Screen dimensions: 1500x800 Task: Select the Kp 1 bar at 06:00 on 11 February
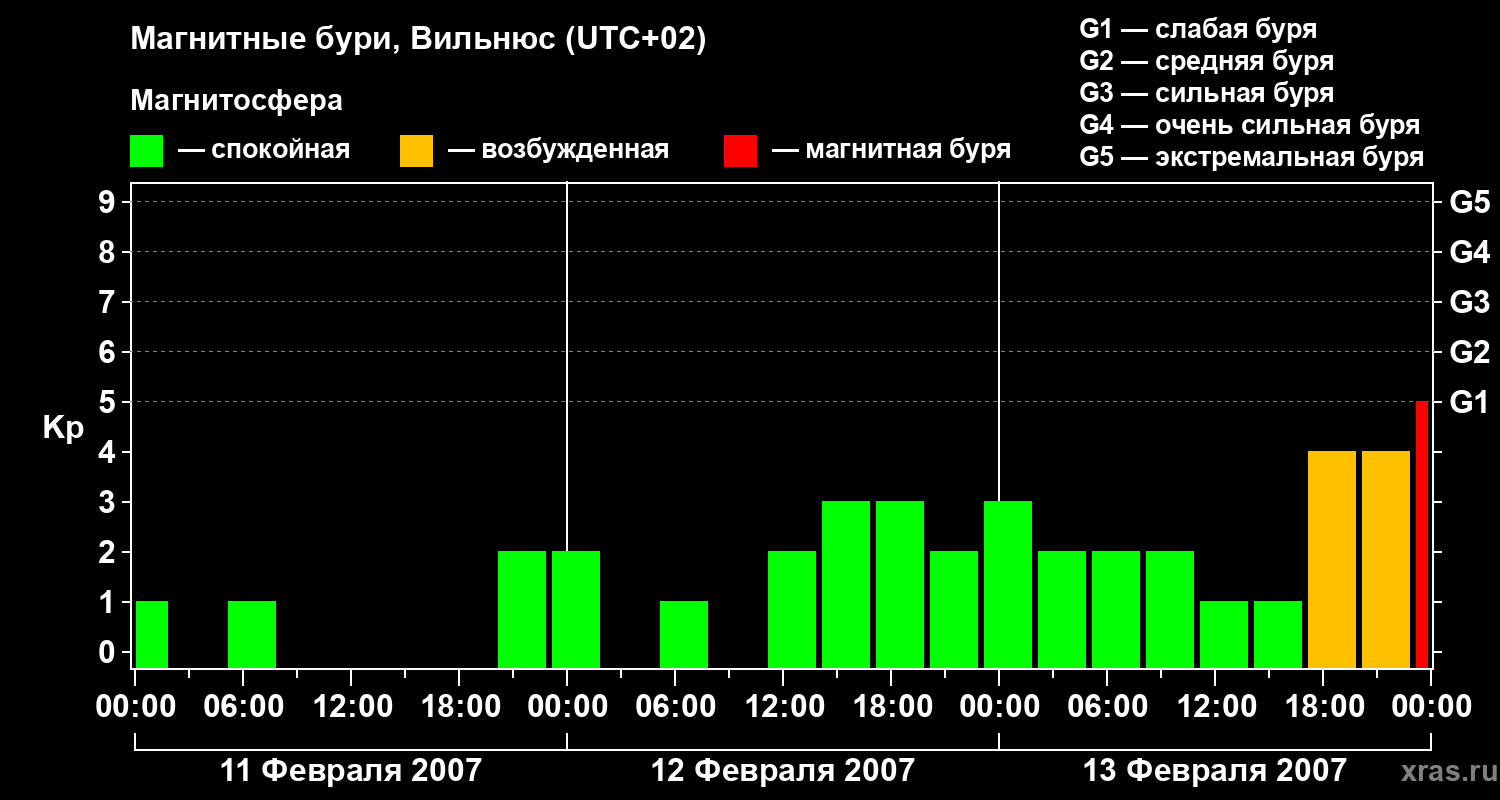pos(252,634)
